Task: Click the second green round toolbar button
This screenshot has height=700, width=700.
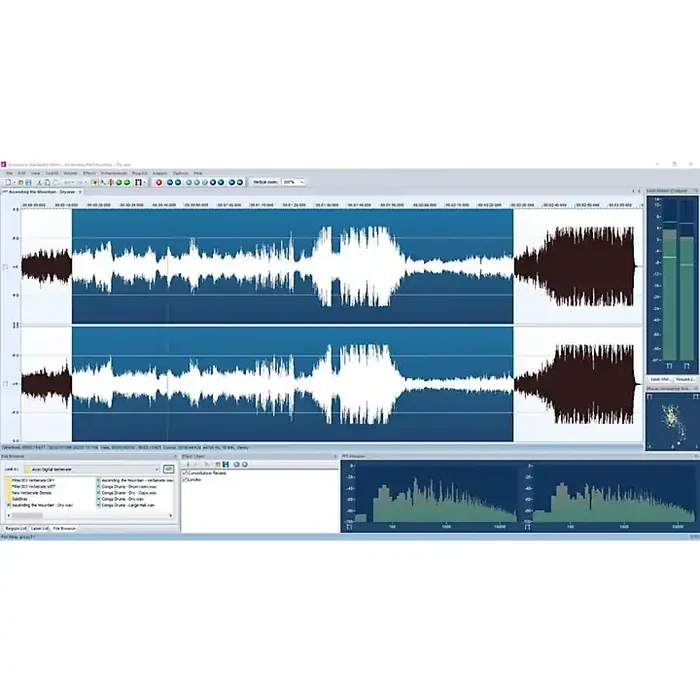Action: pyautogui.click(x=127, y=182)
